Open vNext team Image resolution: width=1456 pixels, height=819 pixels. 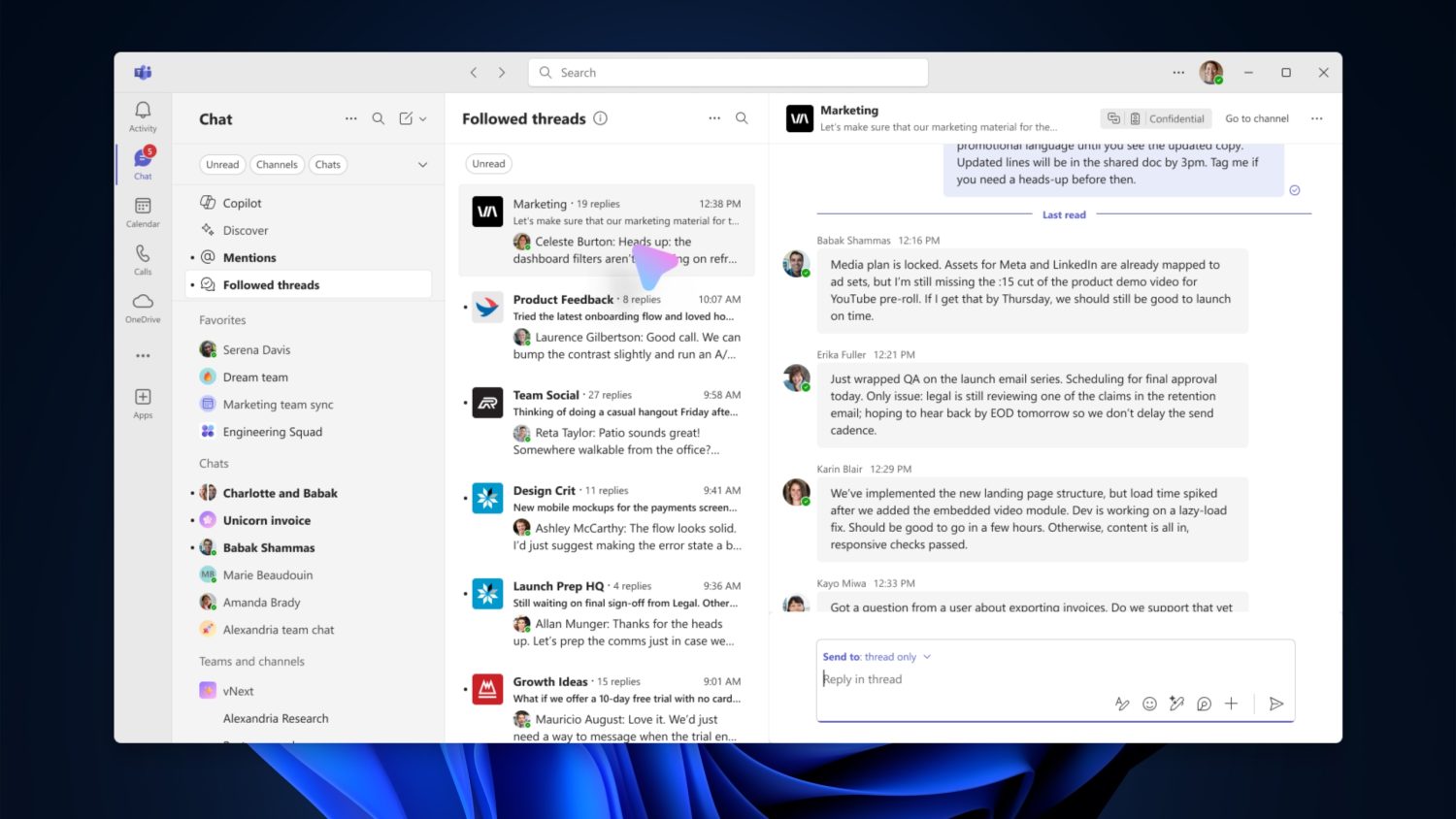tap(308, 691)
